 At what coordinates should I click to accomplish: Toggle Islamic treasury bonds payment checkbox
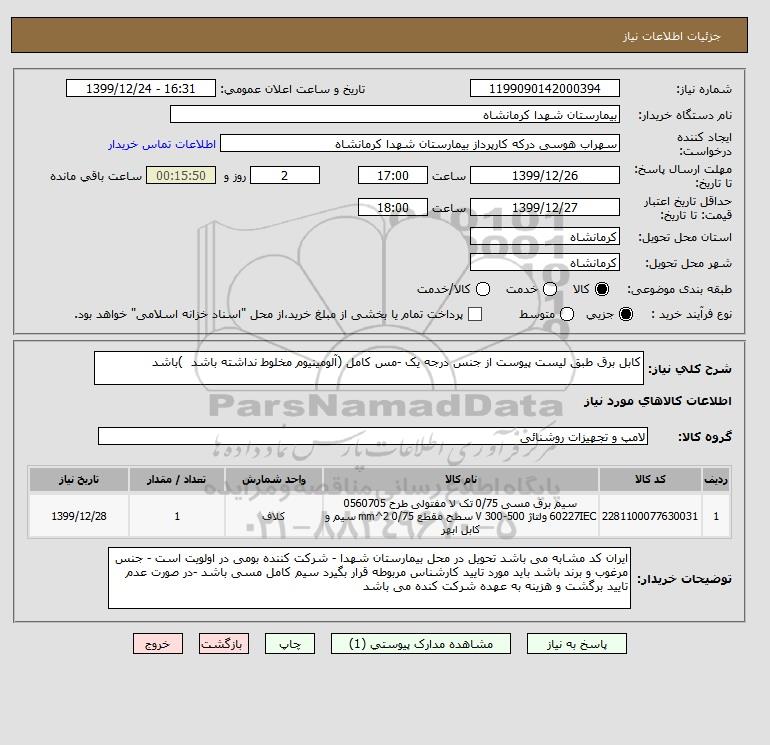(x=475, y=314)
